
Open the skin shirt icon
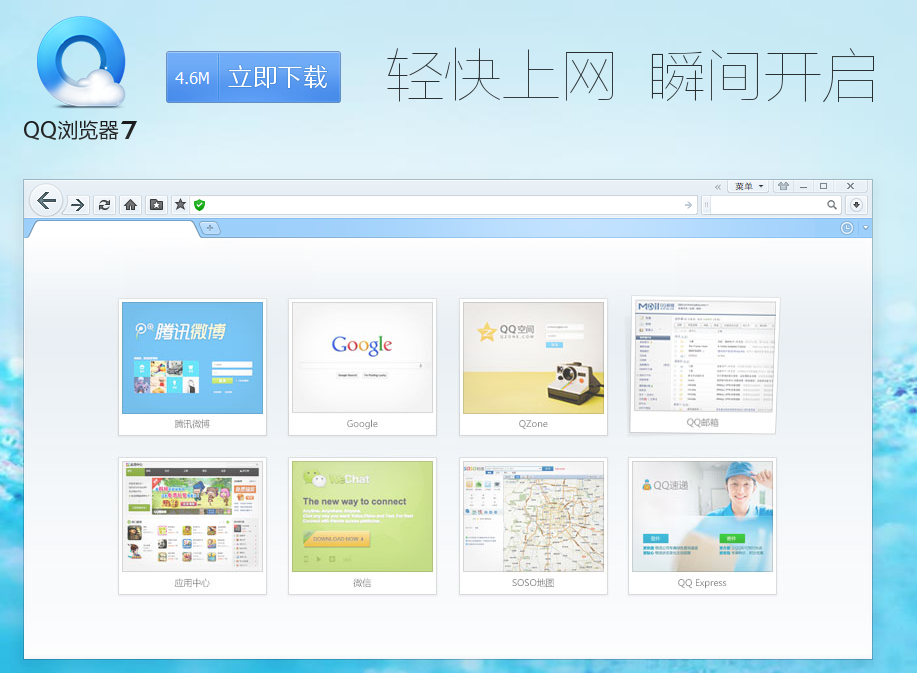[783, 186]
